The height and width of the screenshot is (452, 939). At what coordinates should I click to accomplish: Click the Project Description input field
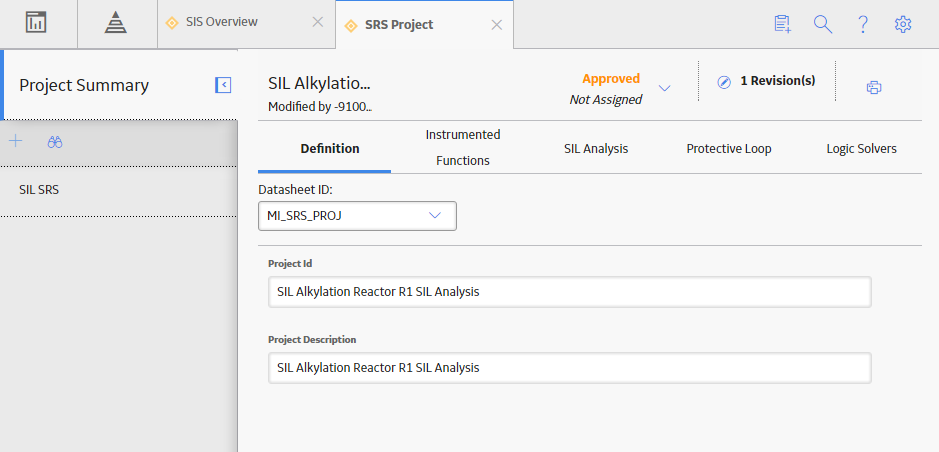[x=570, y=368]
